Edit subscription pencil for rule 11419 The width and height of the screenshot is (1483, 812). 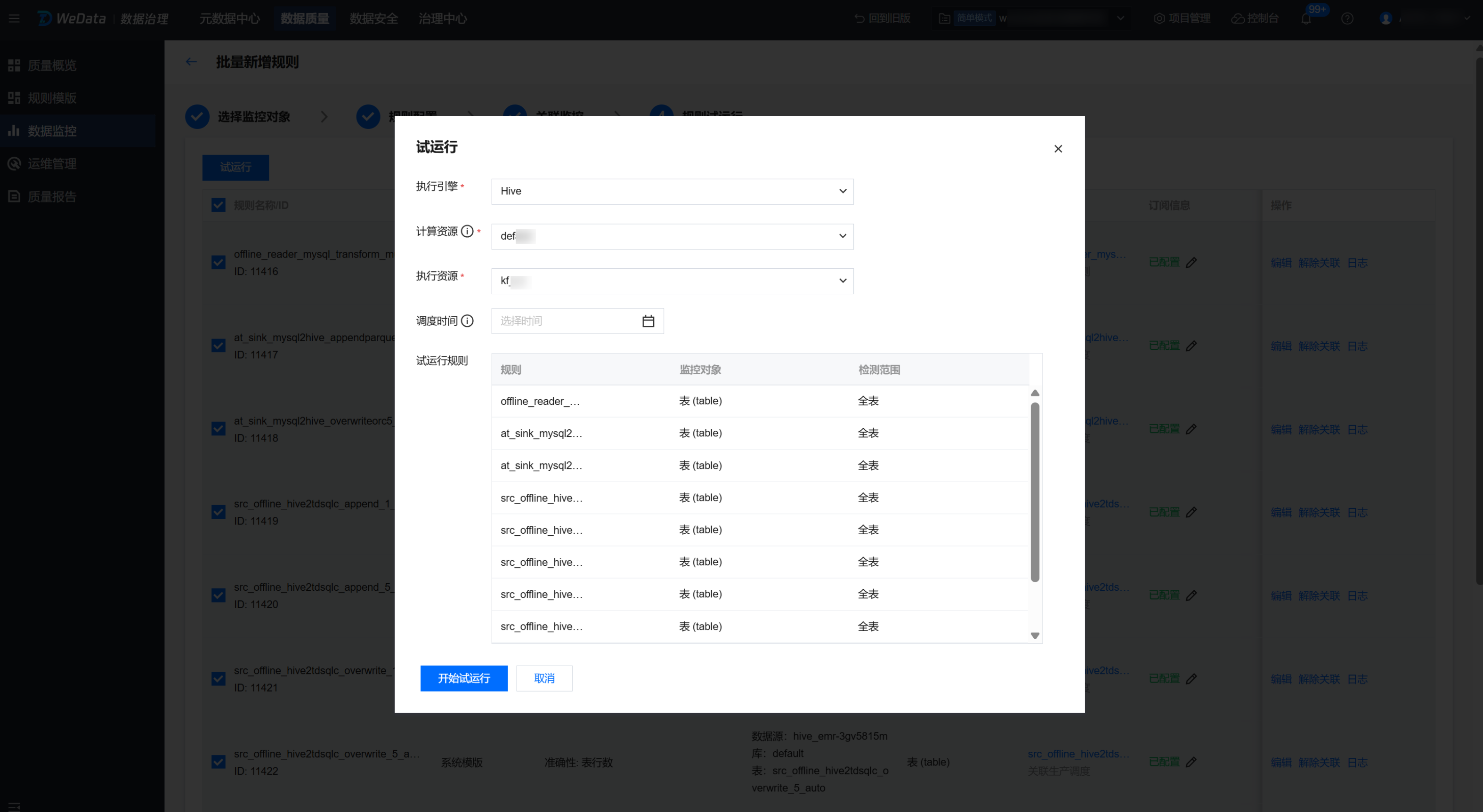click(1191, 512)
